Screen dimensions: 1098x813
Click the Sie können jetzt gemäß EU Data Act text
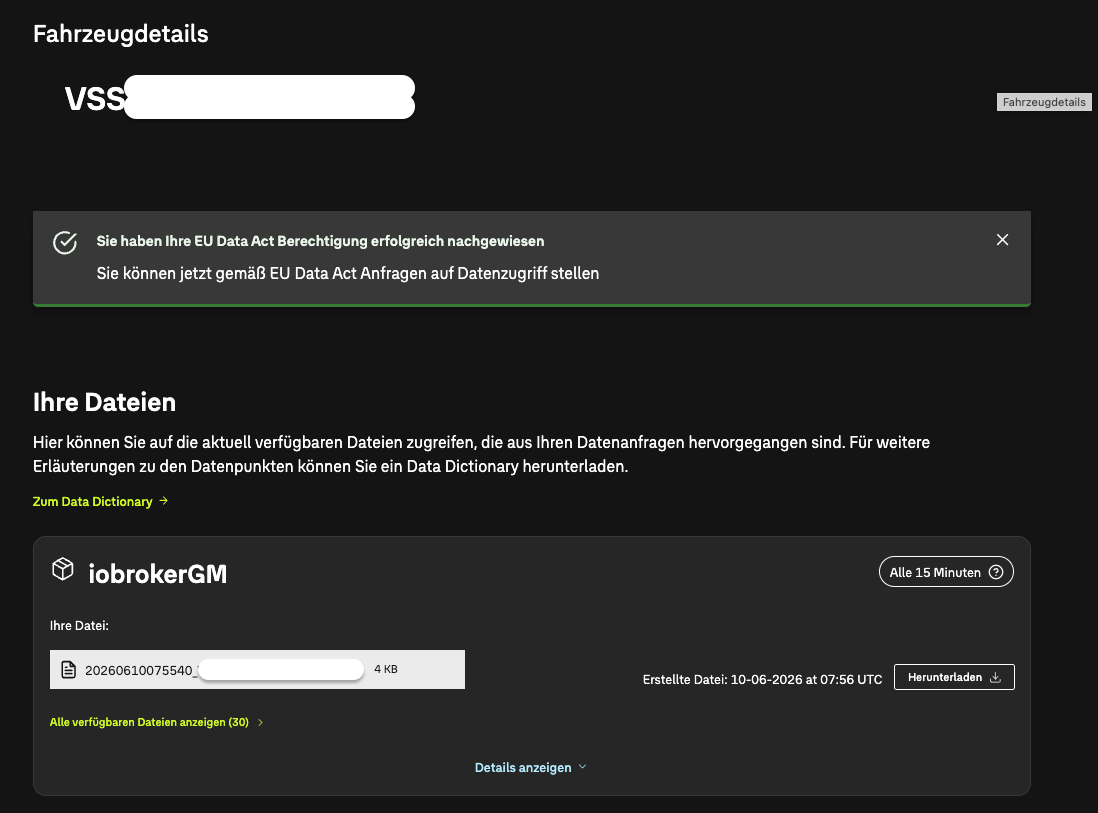click(x=347, y=273)
